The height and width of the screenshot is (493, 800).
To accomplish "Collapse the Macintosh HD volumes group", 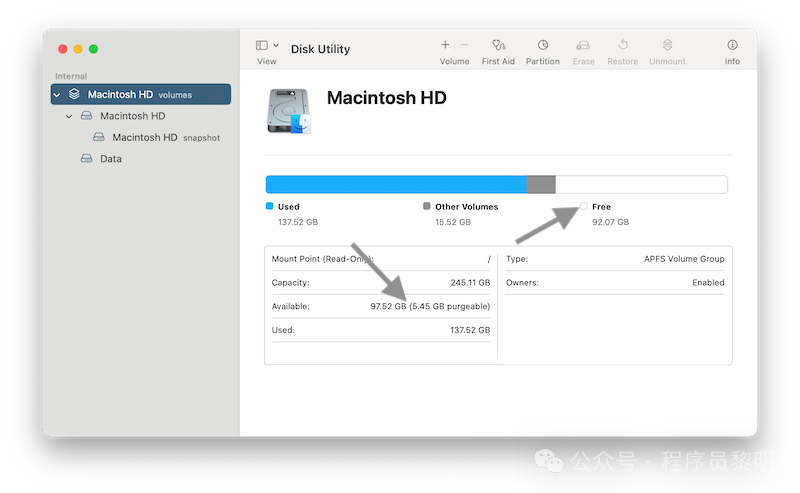I will (x=57, y=95).
